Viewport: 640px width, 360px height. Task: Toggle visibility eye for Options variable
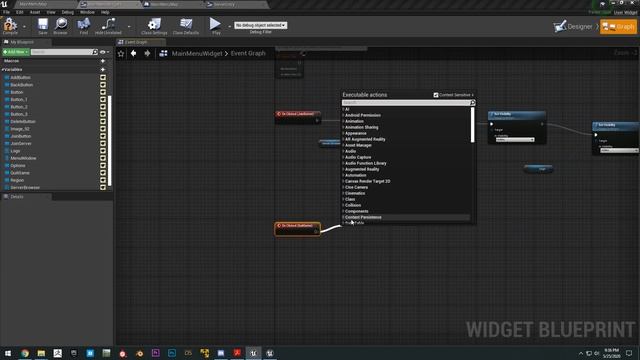(x=103, y=165)
